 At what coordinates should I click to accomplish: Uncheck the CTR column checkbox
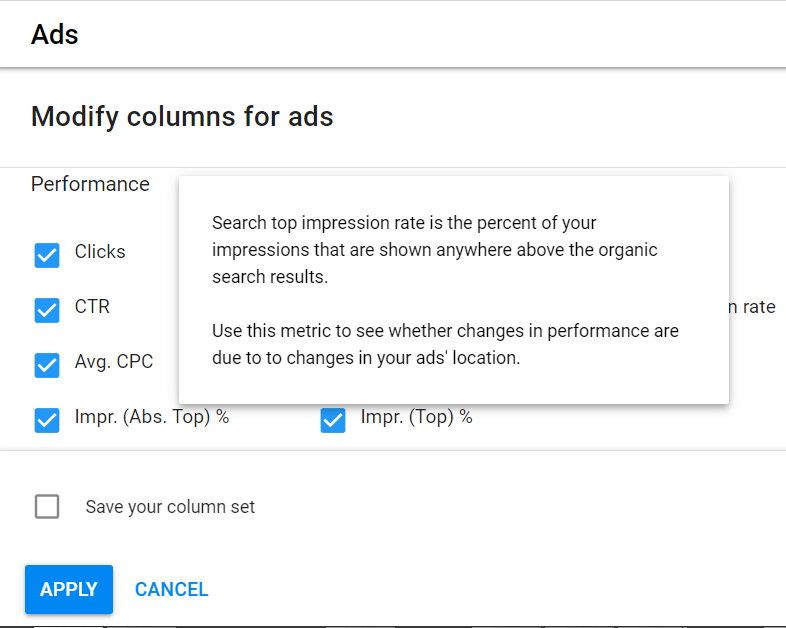(47, 310)
